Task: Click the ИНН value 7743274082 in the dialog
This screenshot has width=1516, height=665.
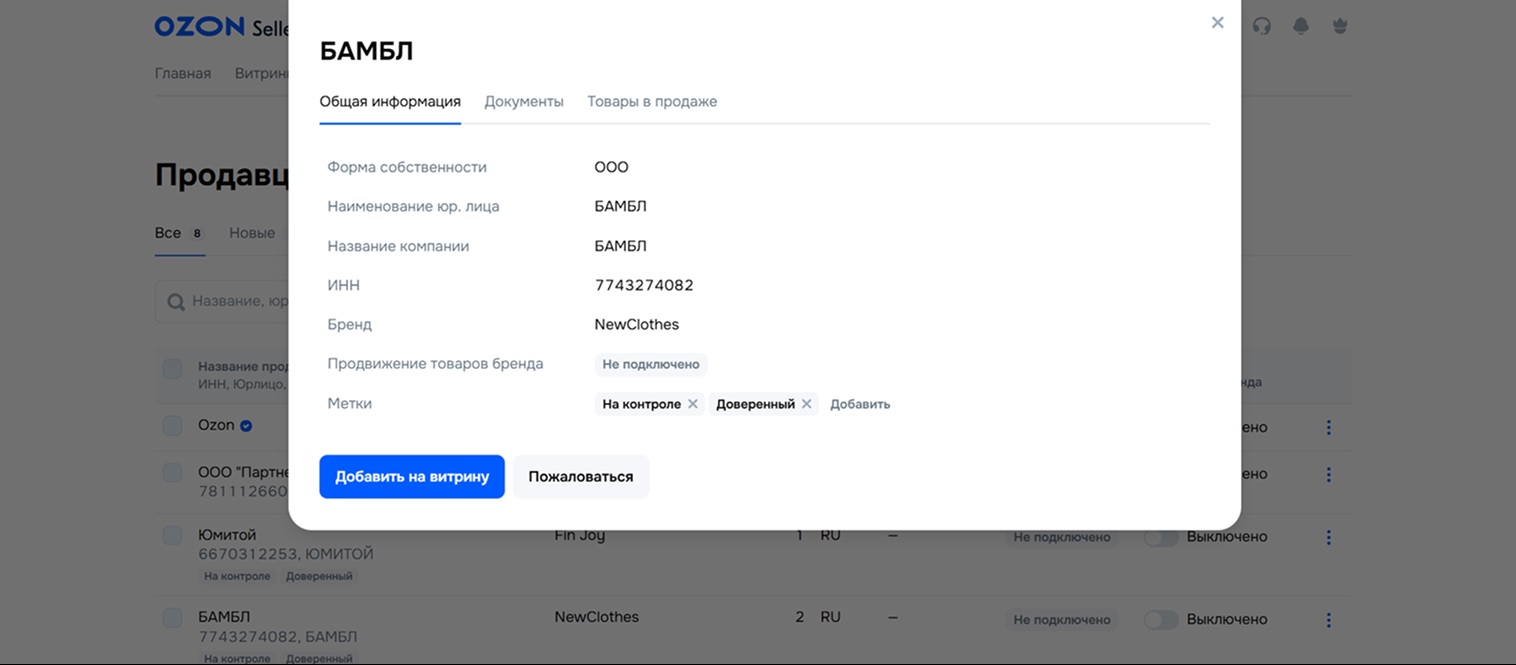Action: pyautogui.click(x=644, y=285)
